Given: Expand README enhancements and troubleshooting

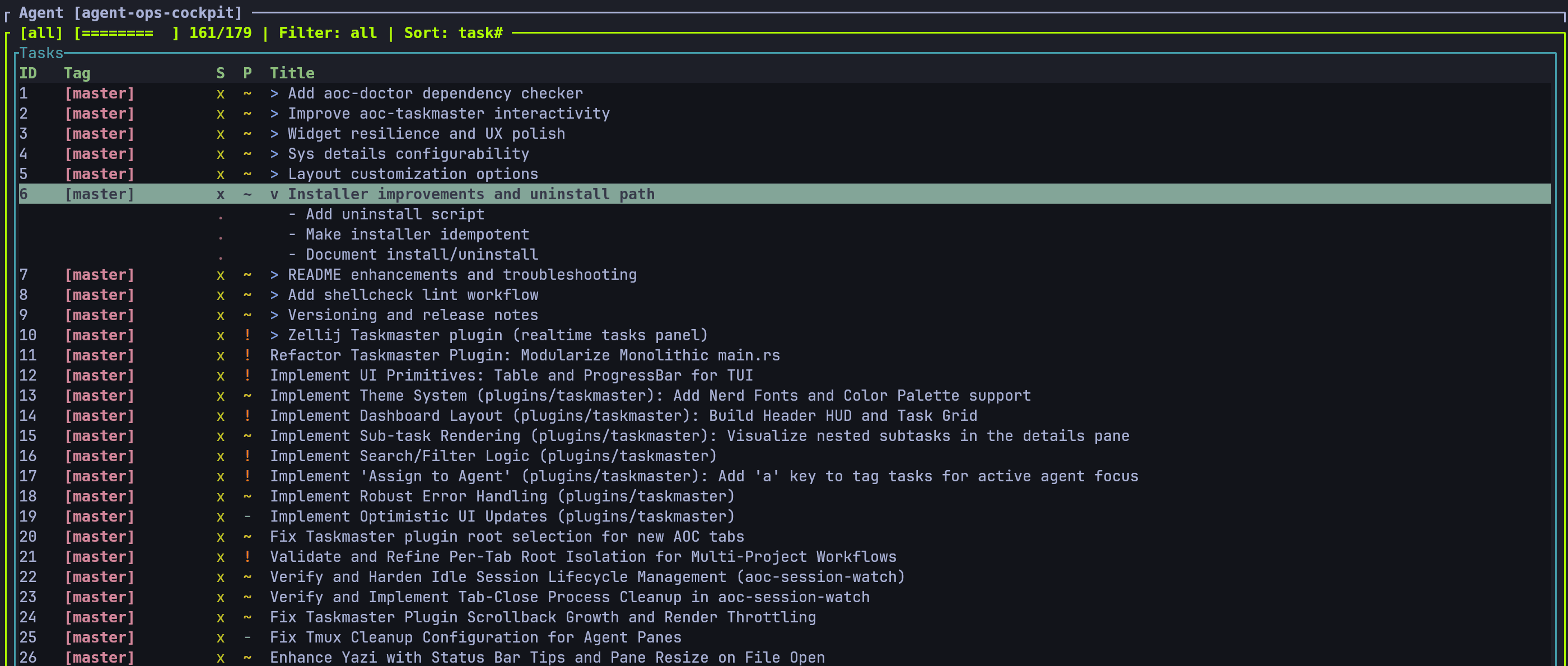Looking at the screenshot, I should [x=274, y=275].
